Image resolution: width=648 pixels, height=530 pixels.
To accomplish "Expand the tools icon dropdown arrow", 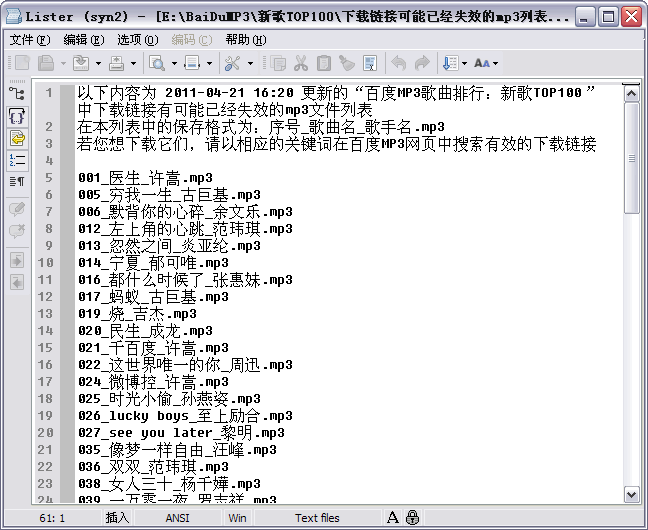I will pyautogui.click(x=250, y=64).
